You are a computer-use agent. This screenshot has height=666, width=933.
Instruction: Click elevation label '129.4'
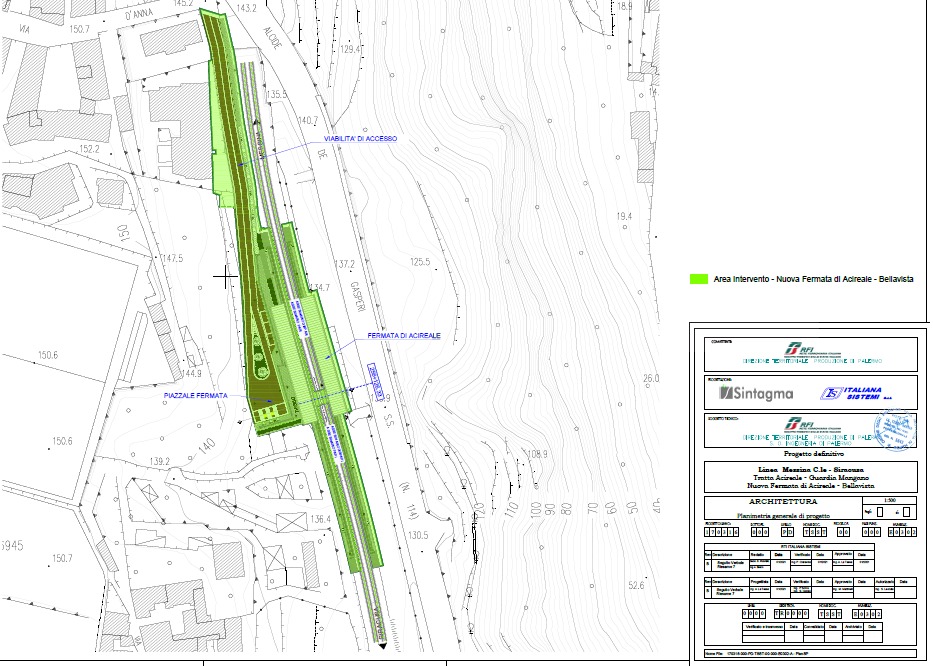351,49
